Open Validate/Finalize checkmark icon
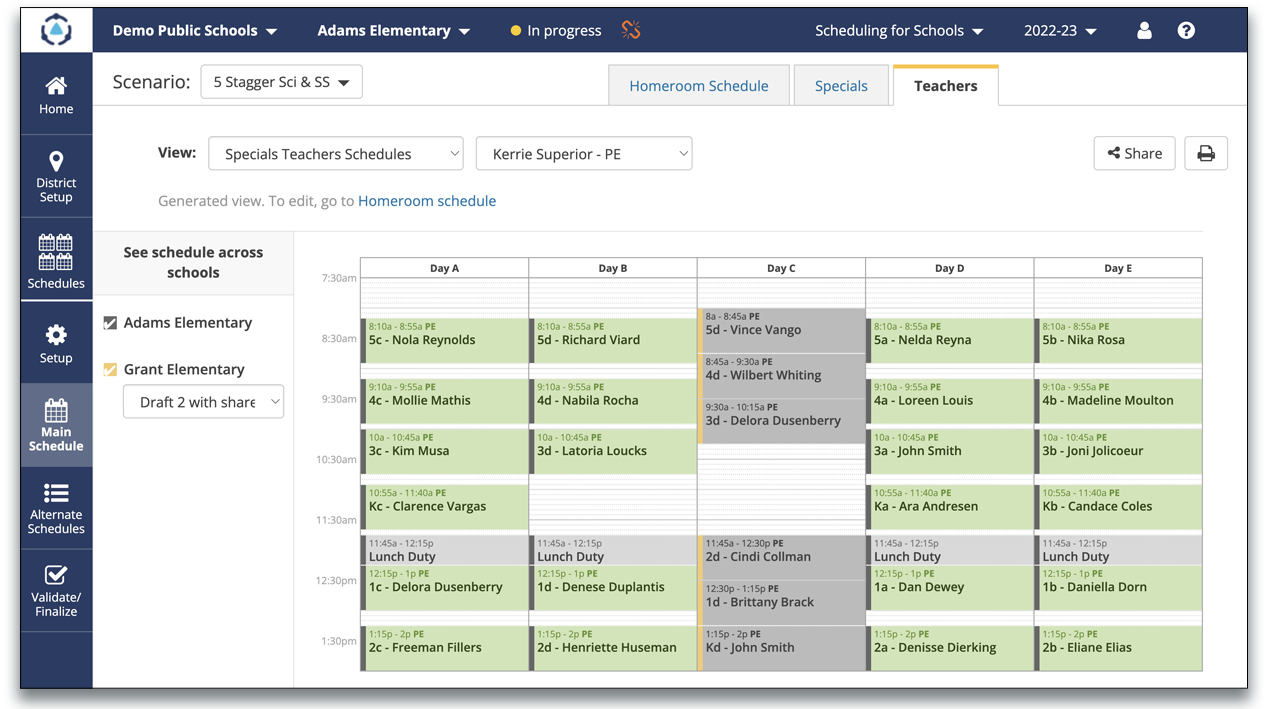 click(56, 575)
